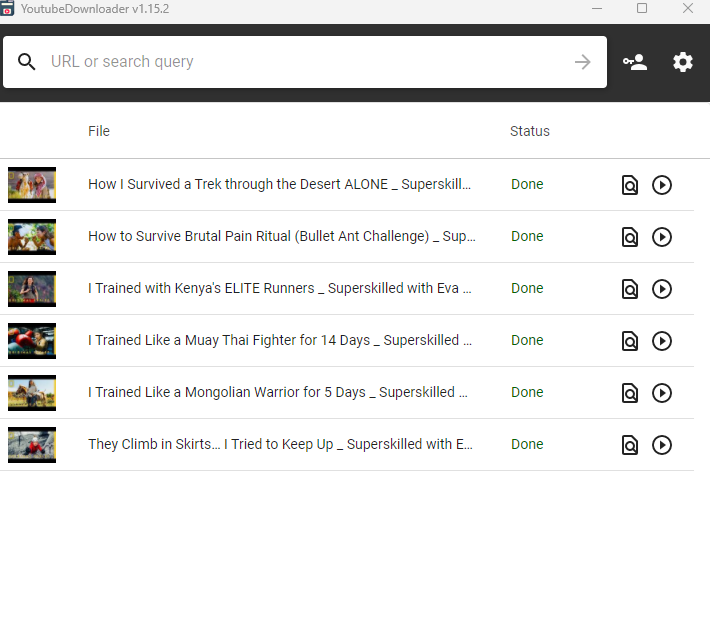This screenshot has height=637, width=710.
Task: Click the YoutubeDownloader app icon in title bar
Action: (6, 8)
